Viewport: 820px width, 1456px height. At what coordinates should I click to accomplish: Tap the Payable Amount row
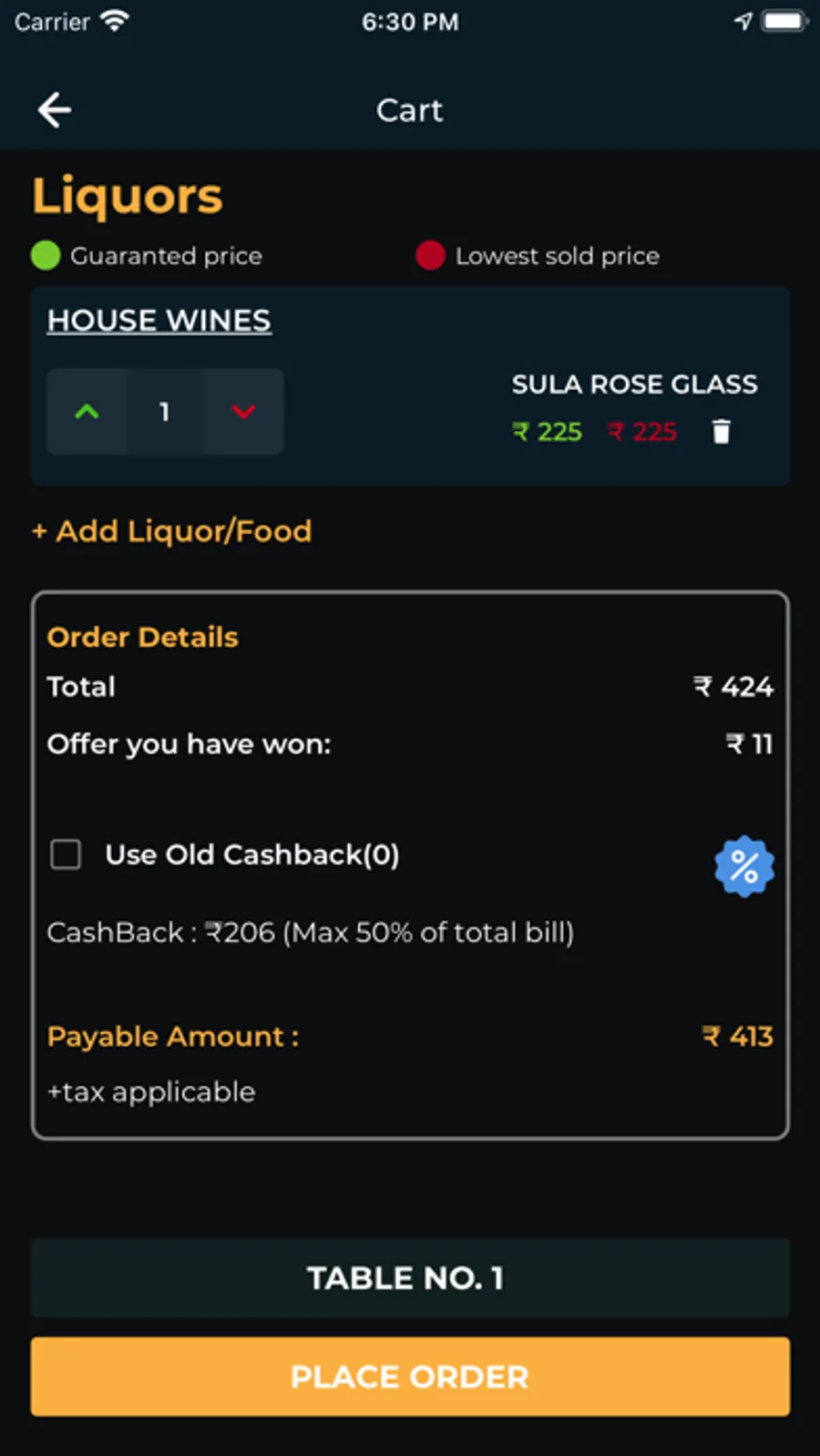click(x=410, y=1036)
